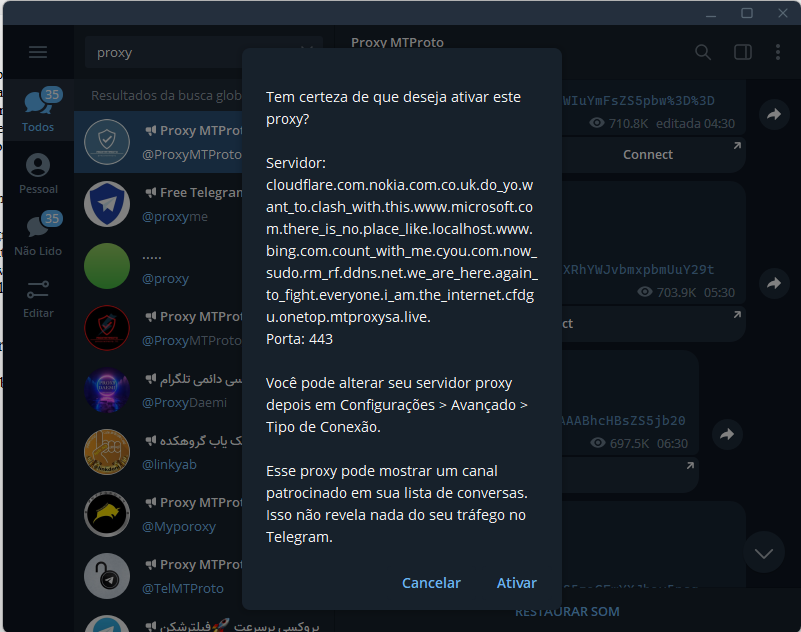801x632 pixels.
Task: Activate the proxy with Ativar button
Action: (516, 583)
